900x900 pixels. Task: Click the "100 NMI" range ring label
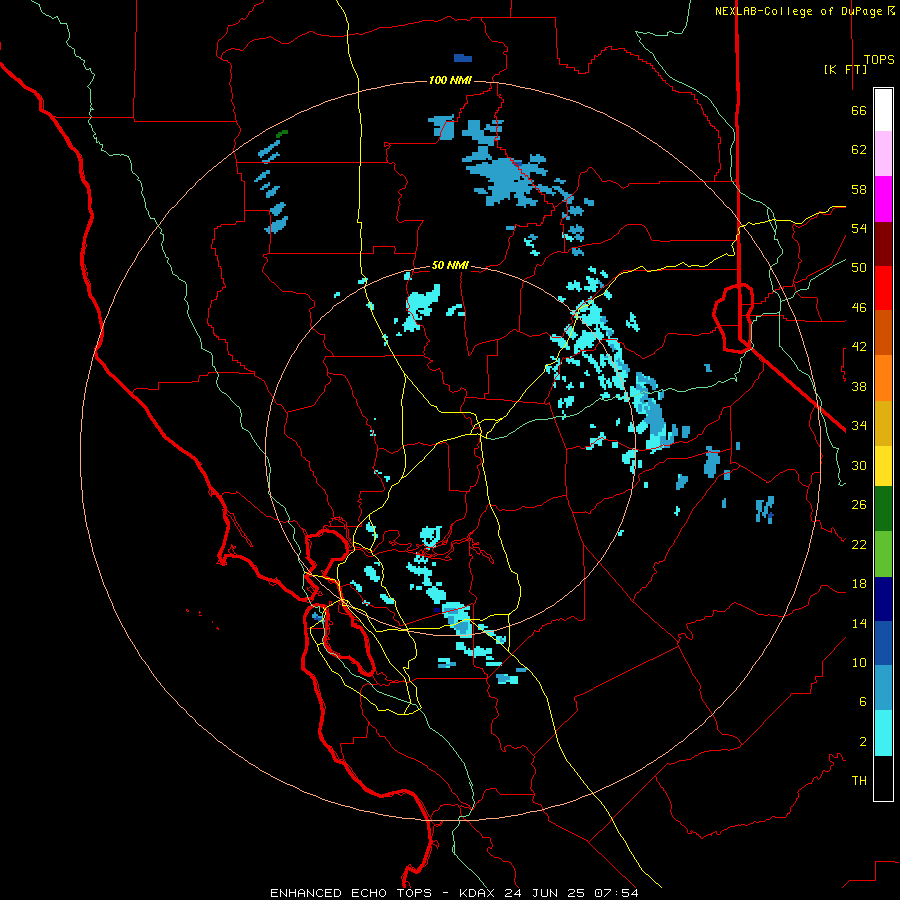coord(450,80)
